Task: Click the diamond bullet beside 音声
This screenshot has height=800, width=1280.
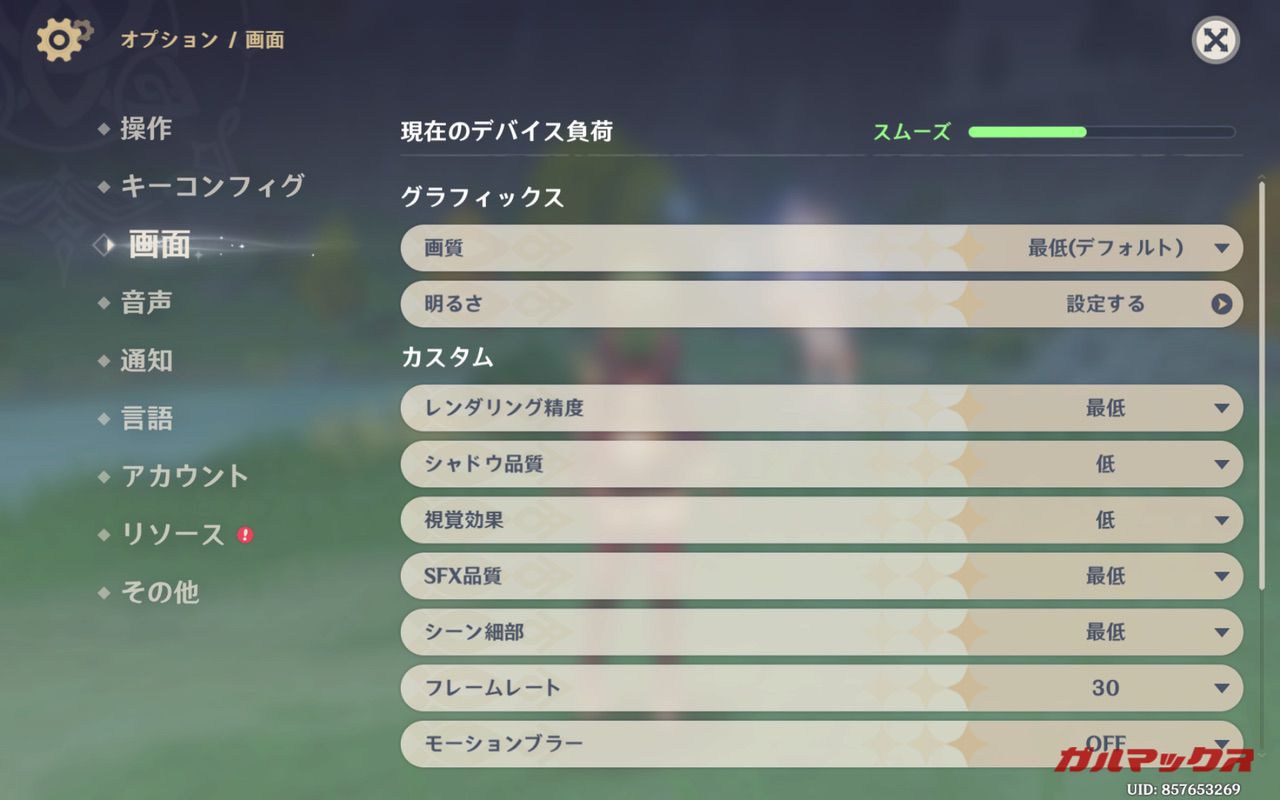Action: (104, 303)
